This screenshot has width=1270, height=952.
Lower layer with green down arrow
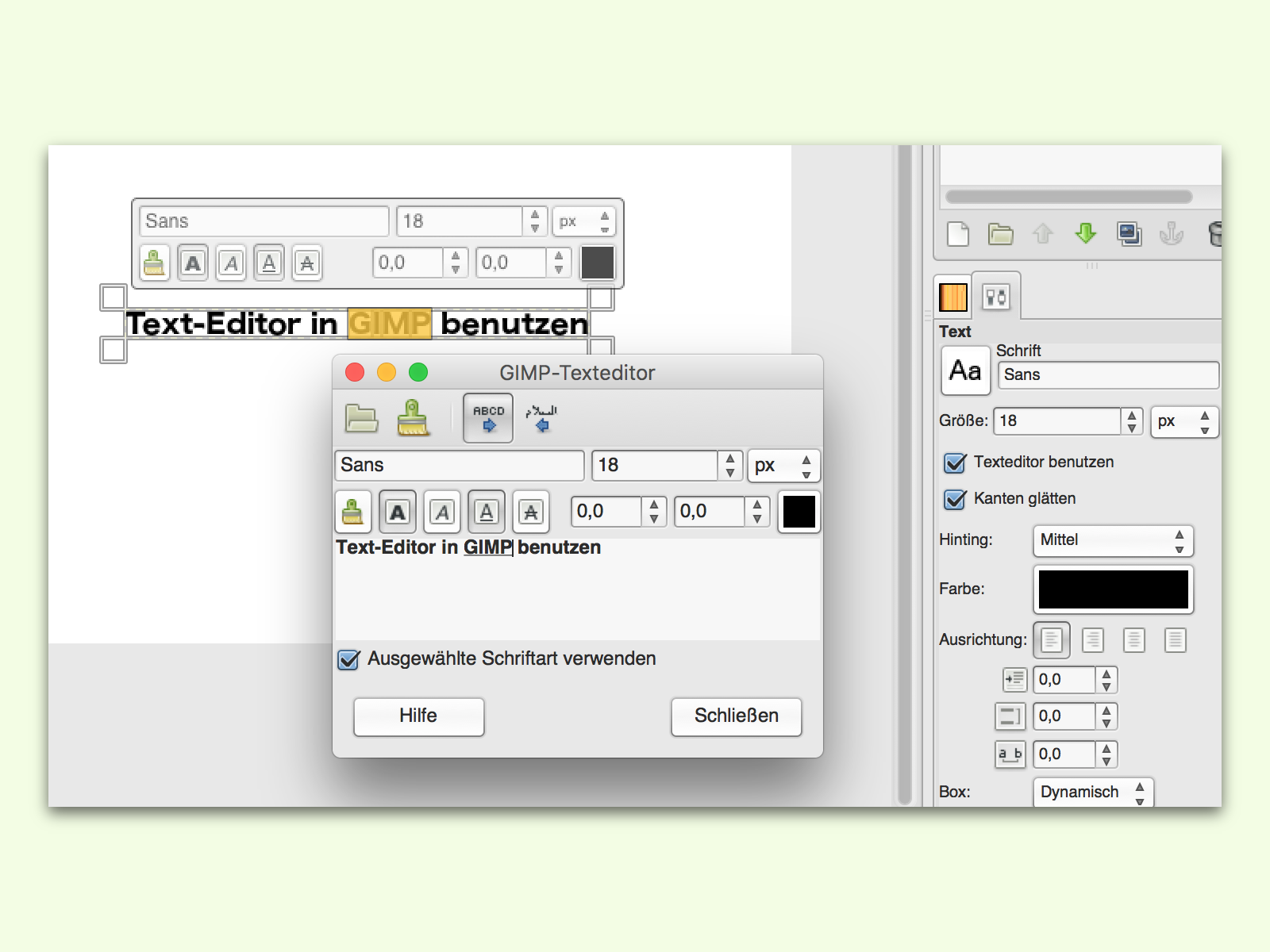tap(1086, 233)
